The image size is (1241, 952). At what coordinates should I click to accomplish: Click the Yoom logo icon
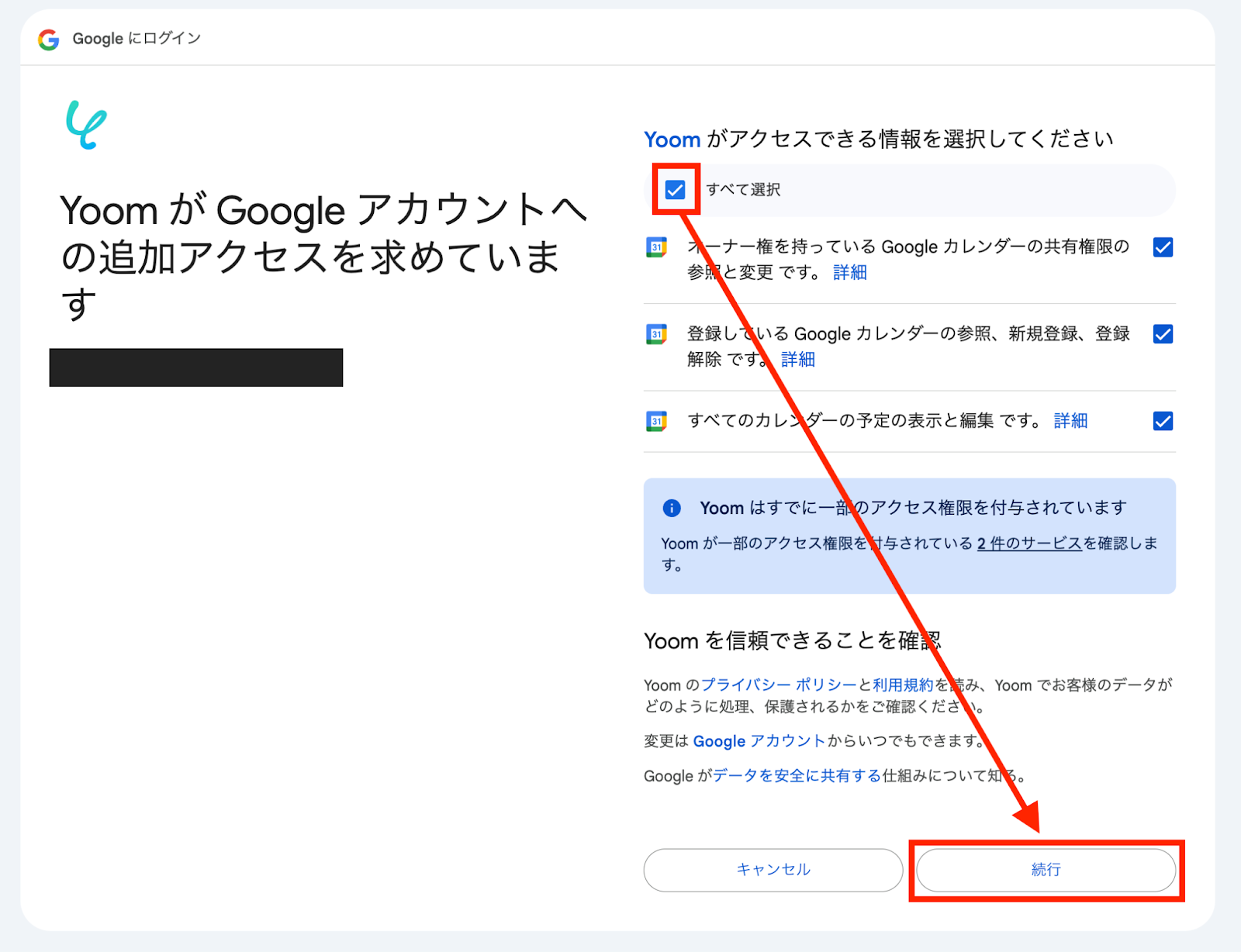click(86, 125)
